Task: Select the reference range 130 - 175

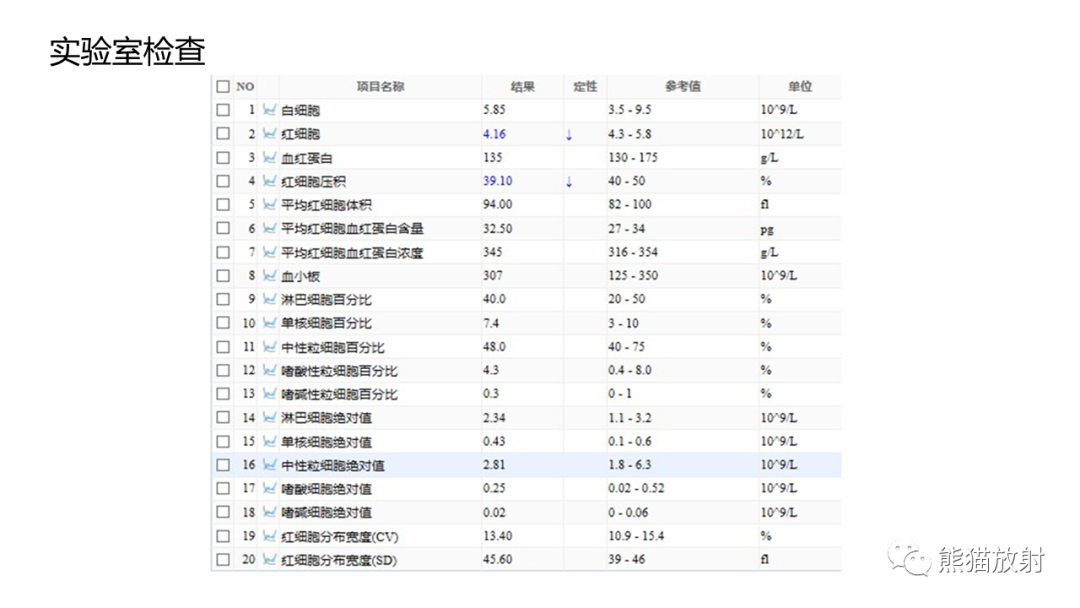Action: [632, 158]
